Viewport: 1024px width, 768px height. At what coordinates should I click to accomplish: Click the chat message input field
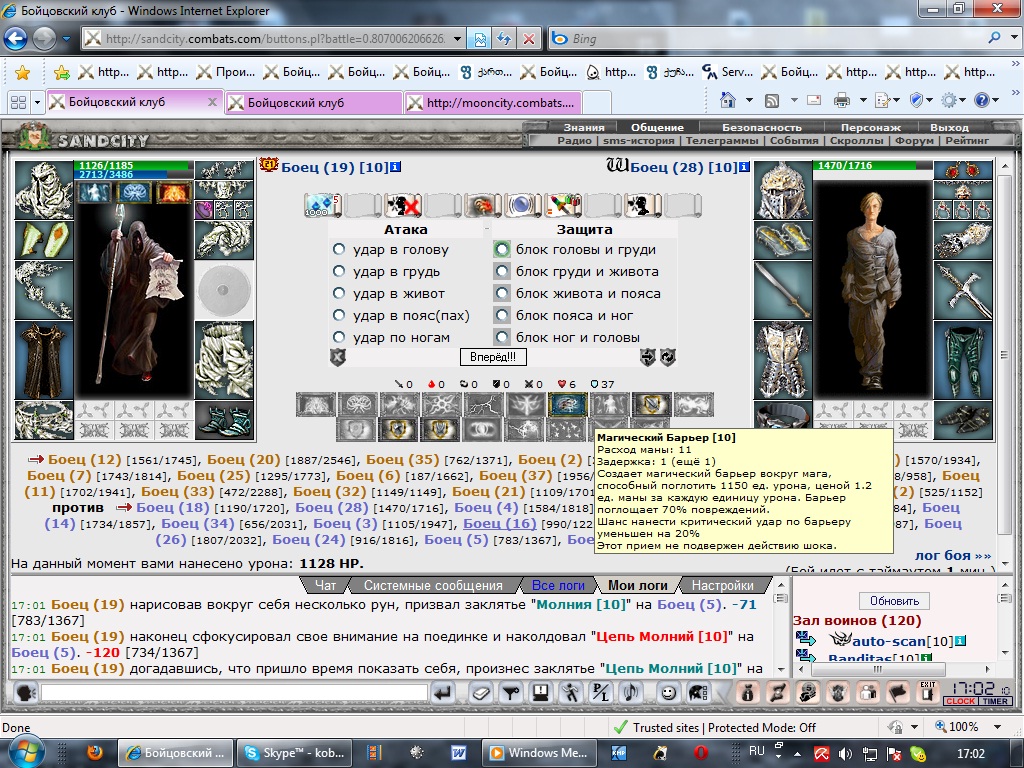tap(234, 692)
